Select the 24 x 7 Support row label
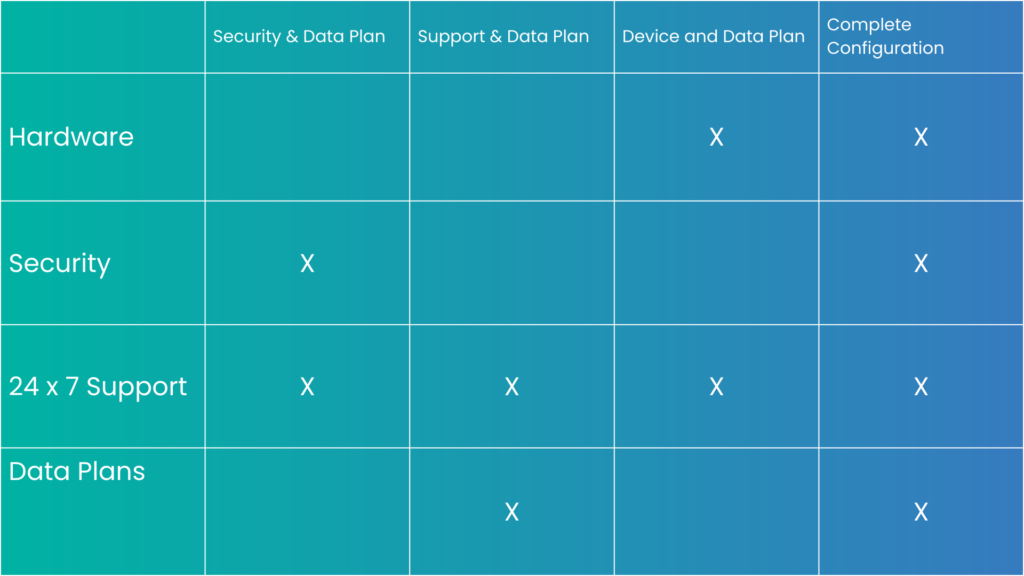The width and height of the screenshot is (1024, 576). pyautogui.click(x=98, y=386)
